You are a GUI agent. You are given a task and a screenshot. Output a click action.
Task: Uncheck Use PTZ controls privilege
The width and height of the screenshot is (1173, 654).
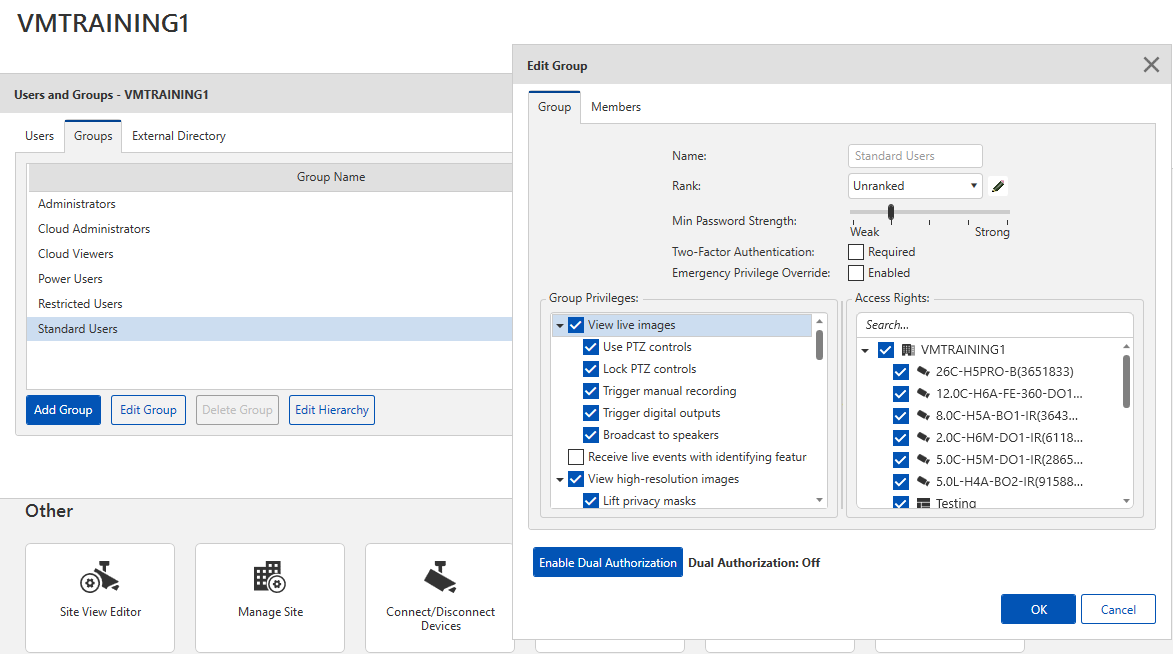tap(591, 347)
